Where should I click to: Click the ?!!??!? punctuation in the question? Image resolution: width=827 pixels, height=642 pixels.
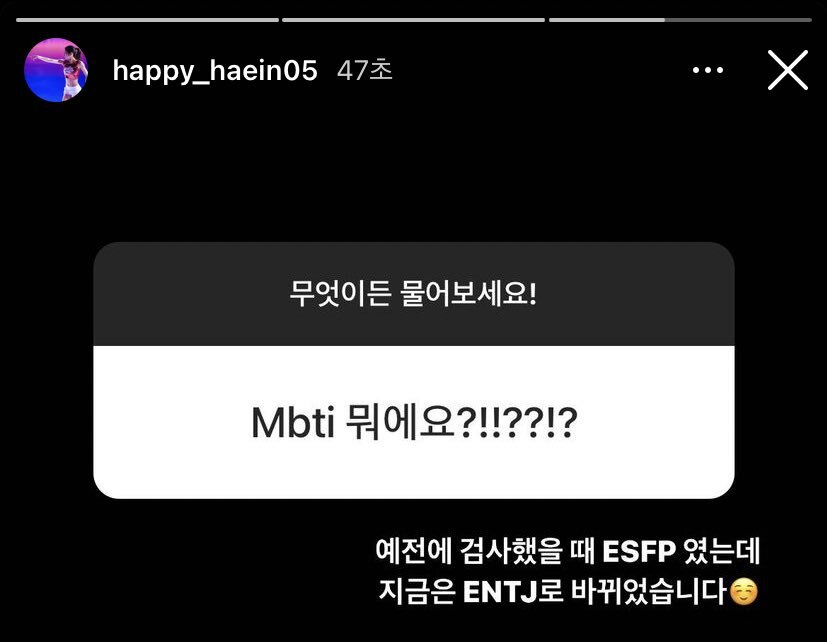517,423
